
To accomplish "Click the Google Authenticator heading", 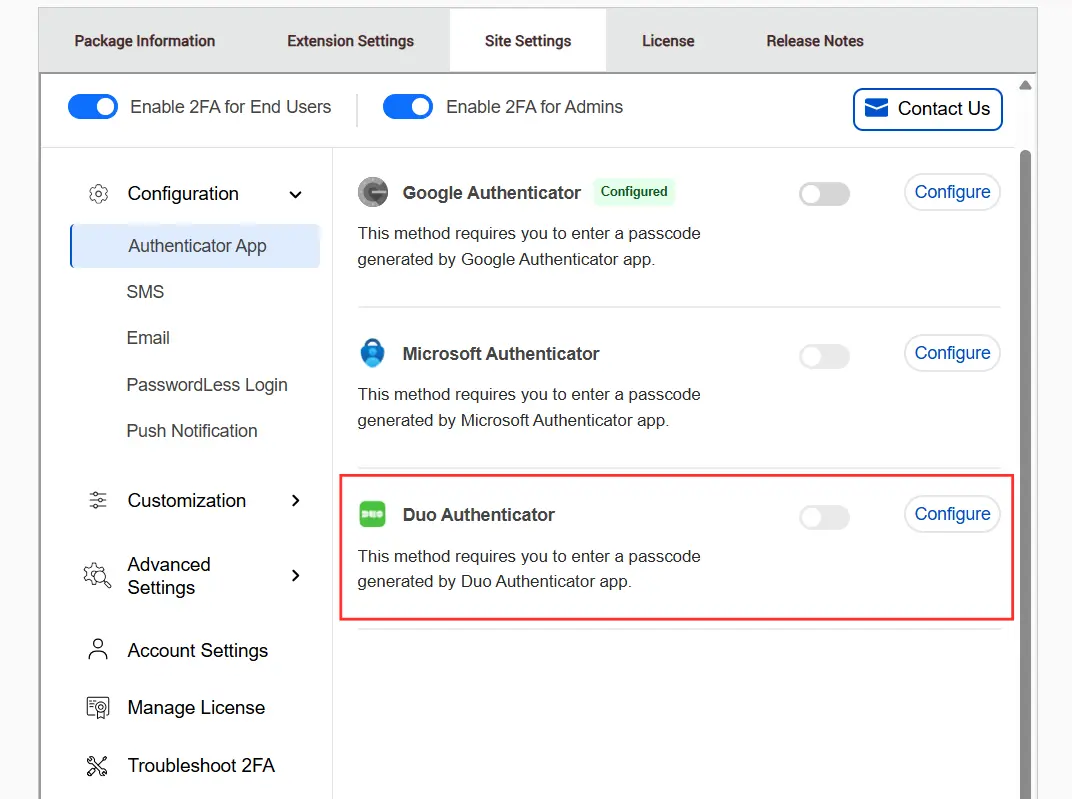I will point(492,193).
